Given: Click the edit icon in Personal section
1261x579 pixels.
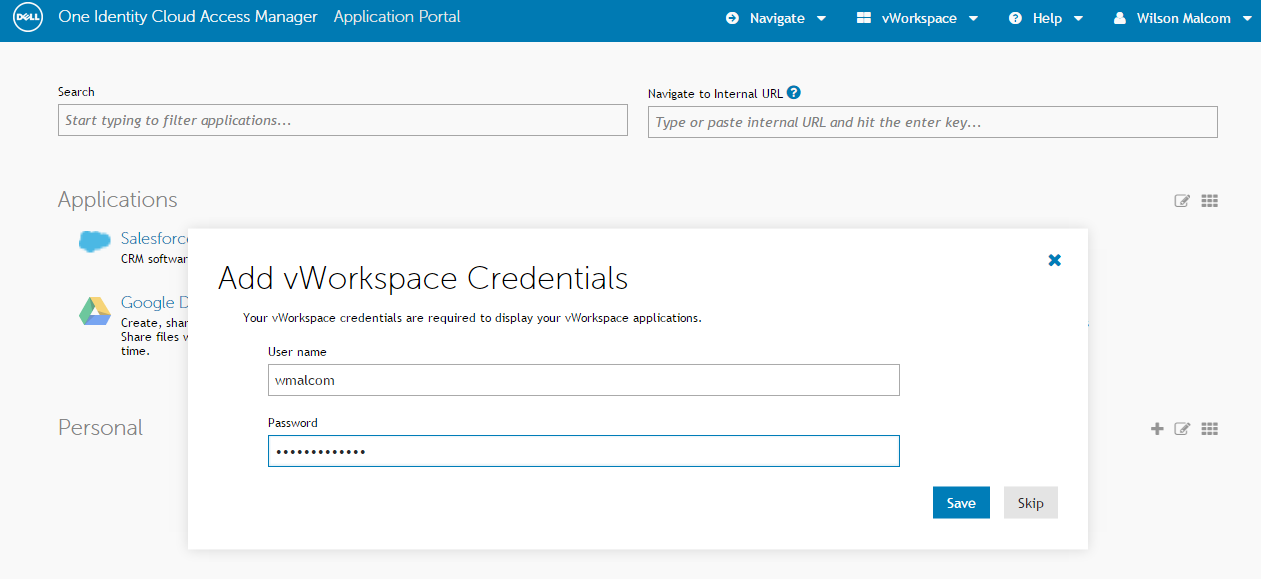Looking at the screenshot, I should pos(1182,429).
